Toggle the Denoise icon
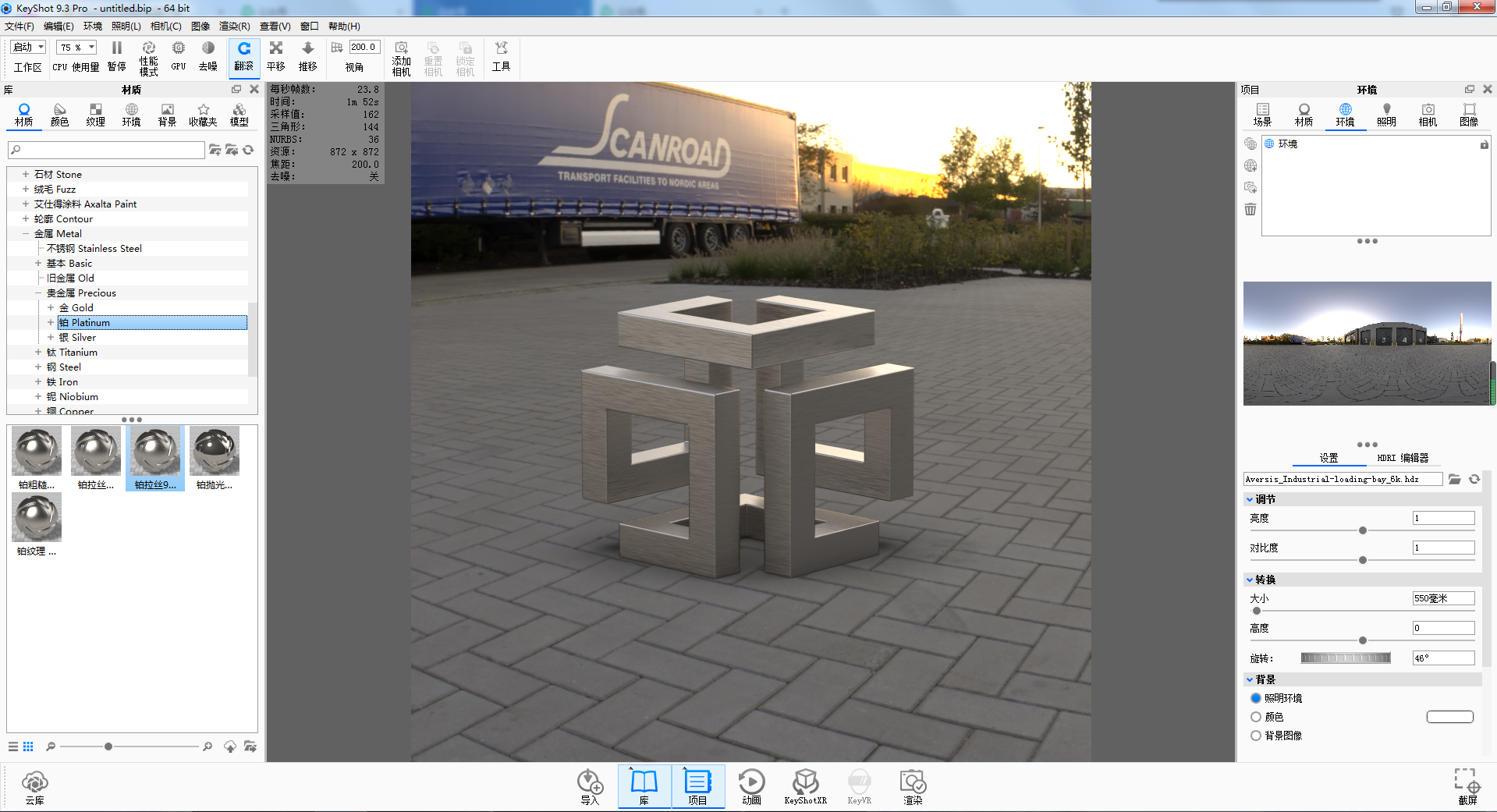 (x=208, y=48)
